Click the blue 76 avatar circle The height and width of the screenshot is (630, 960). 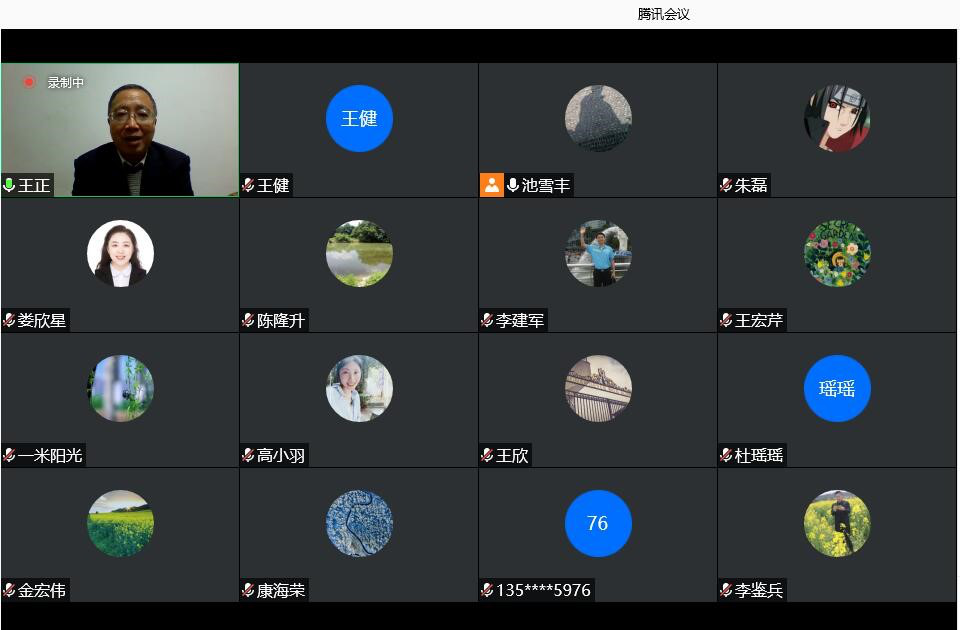[598, 523]
